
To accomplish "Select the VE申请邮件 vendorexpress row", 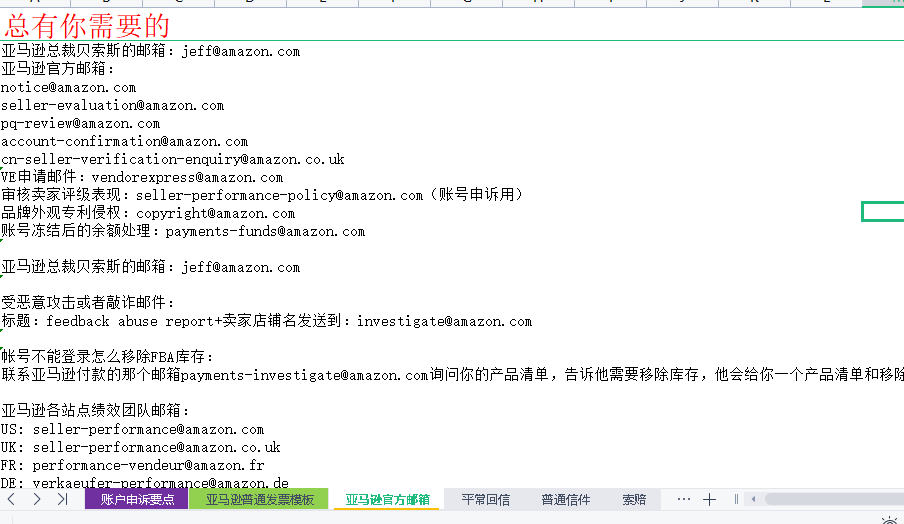I will pos(142,177).
